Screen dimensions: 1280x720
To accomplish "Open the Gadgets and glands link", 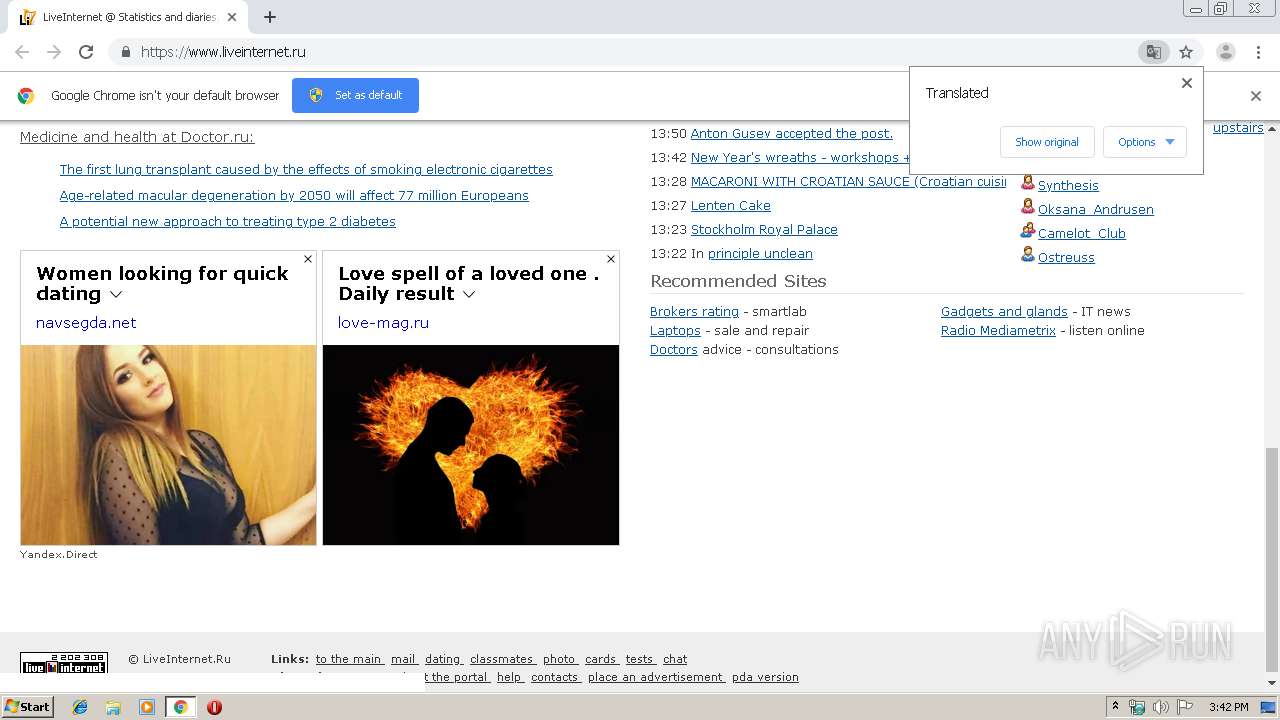I will pyautogui.click(x=1004, y=311).
